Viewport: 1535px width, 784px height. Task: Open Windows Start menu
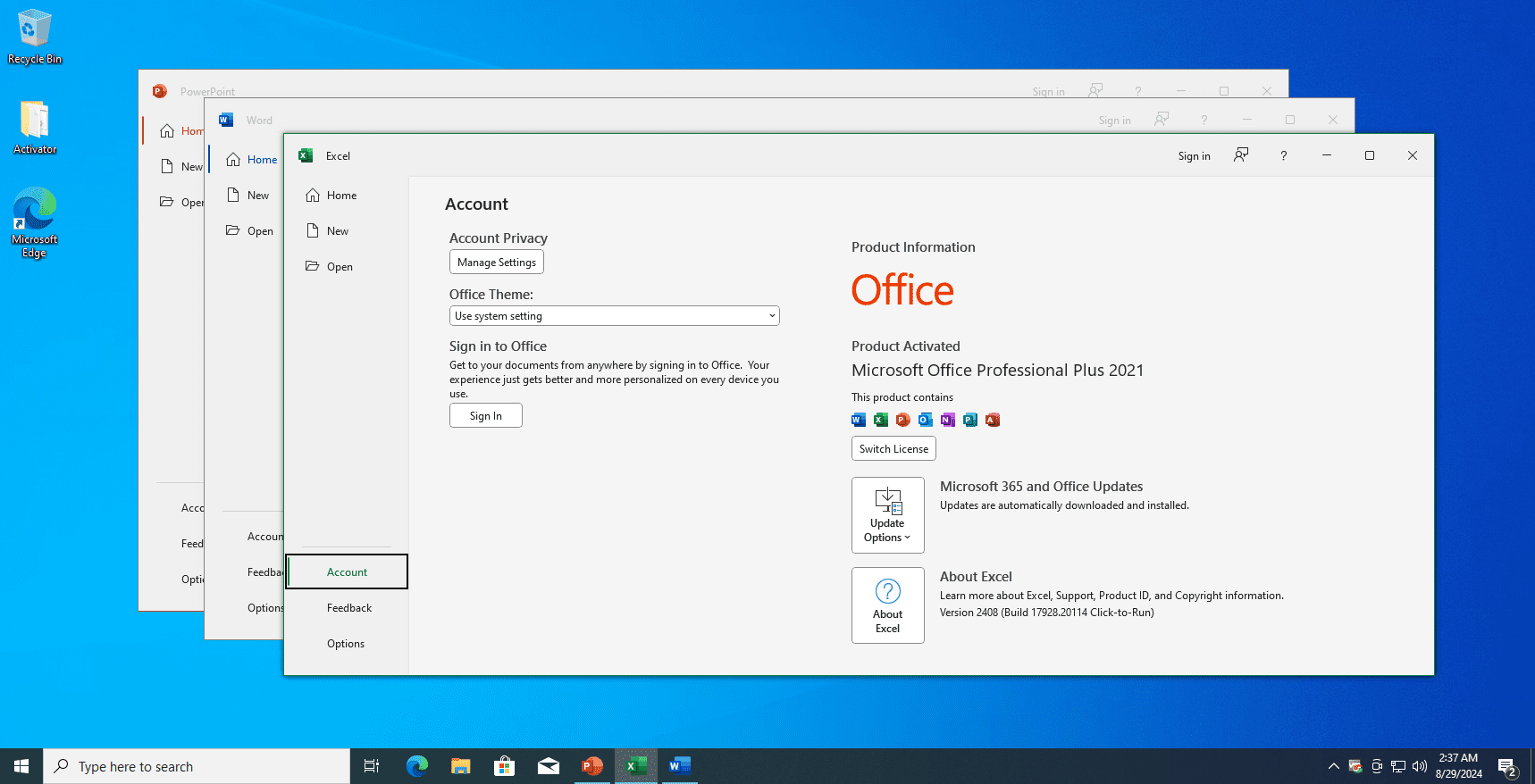pyautogui.click(x=21, y=766)
